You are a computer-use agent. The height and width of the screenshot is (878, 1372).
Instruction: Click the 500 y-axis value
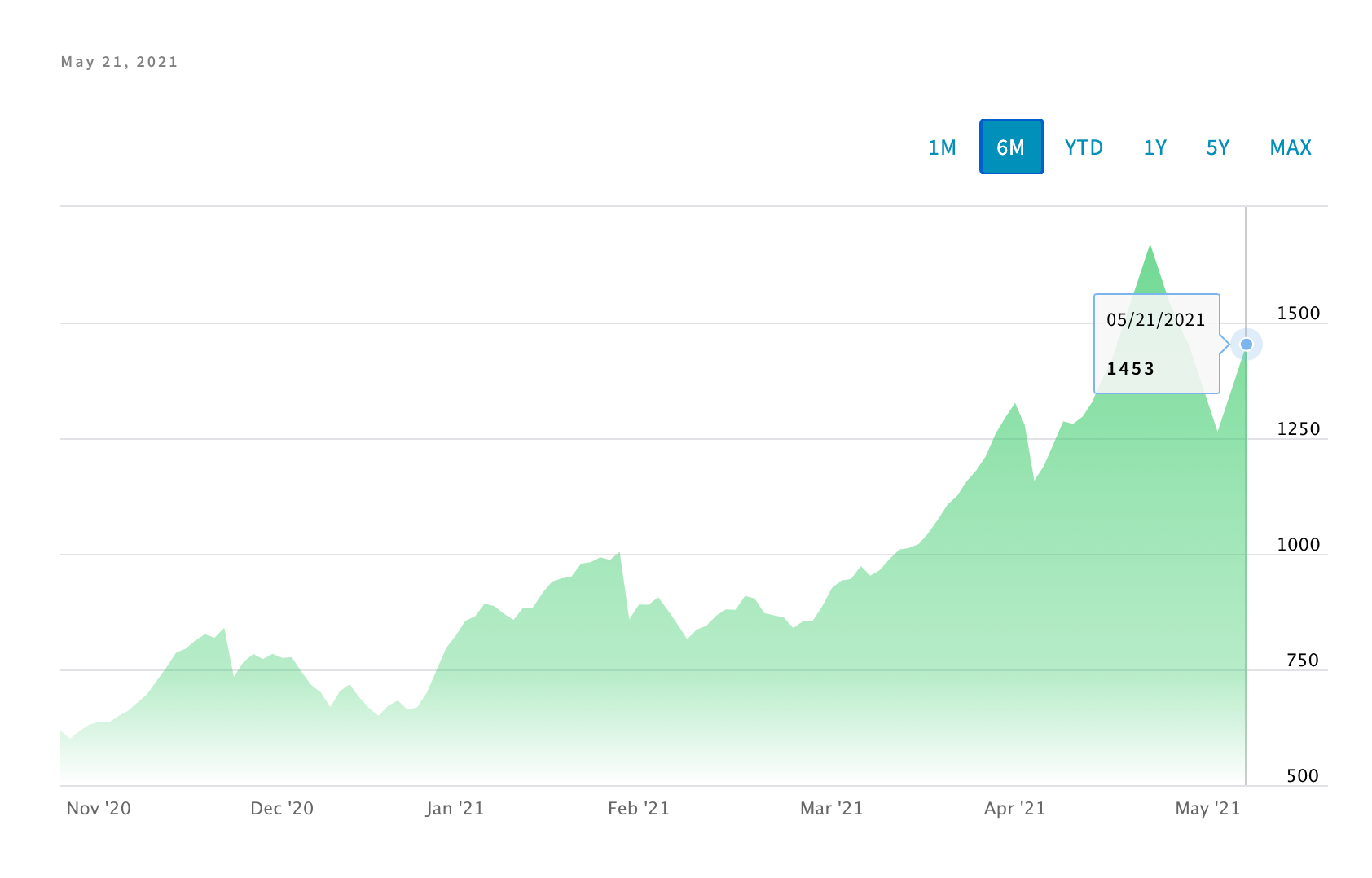click(x=1303, y=776)
